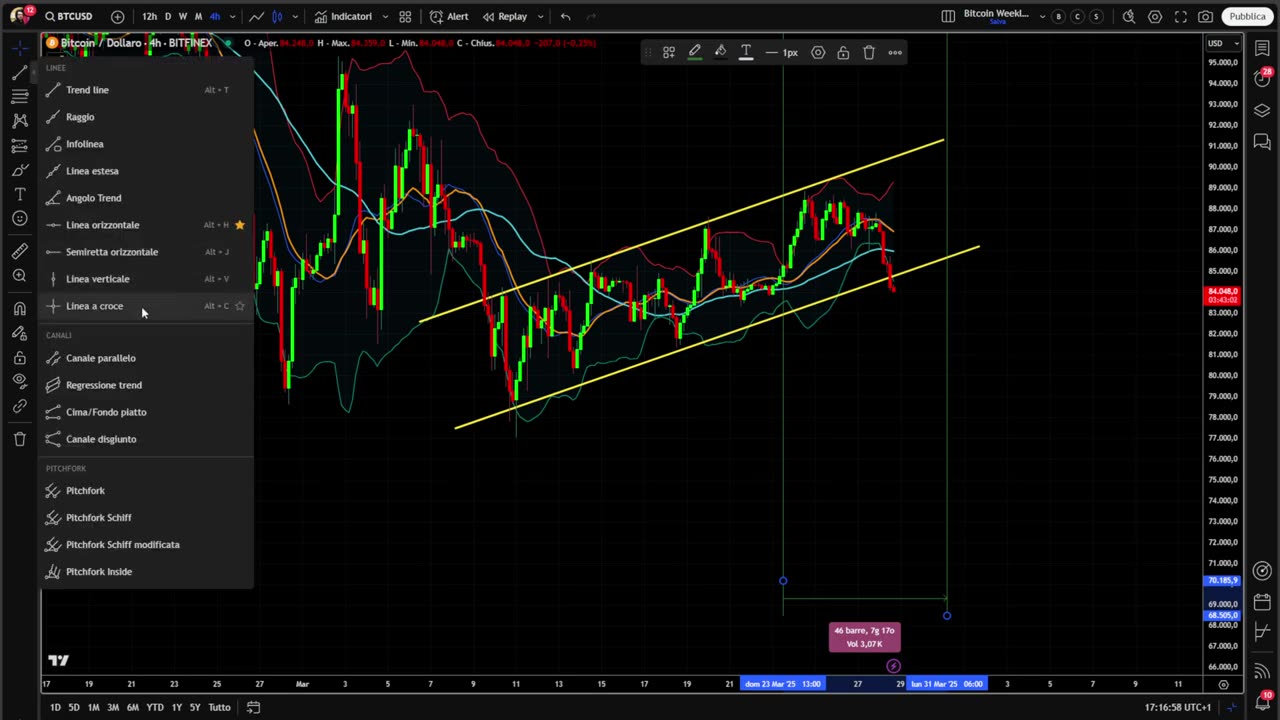Select Pitchfork Schiff modificata
The image size is (1280, 720).
147,545
